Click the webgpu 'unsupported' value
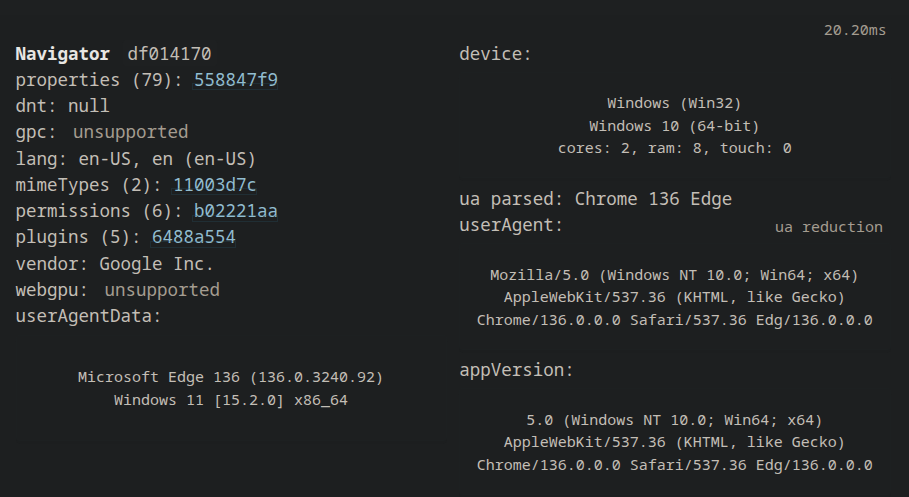This screenshot has width=909, height=497. pos(162,290)
